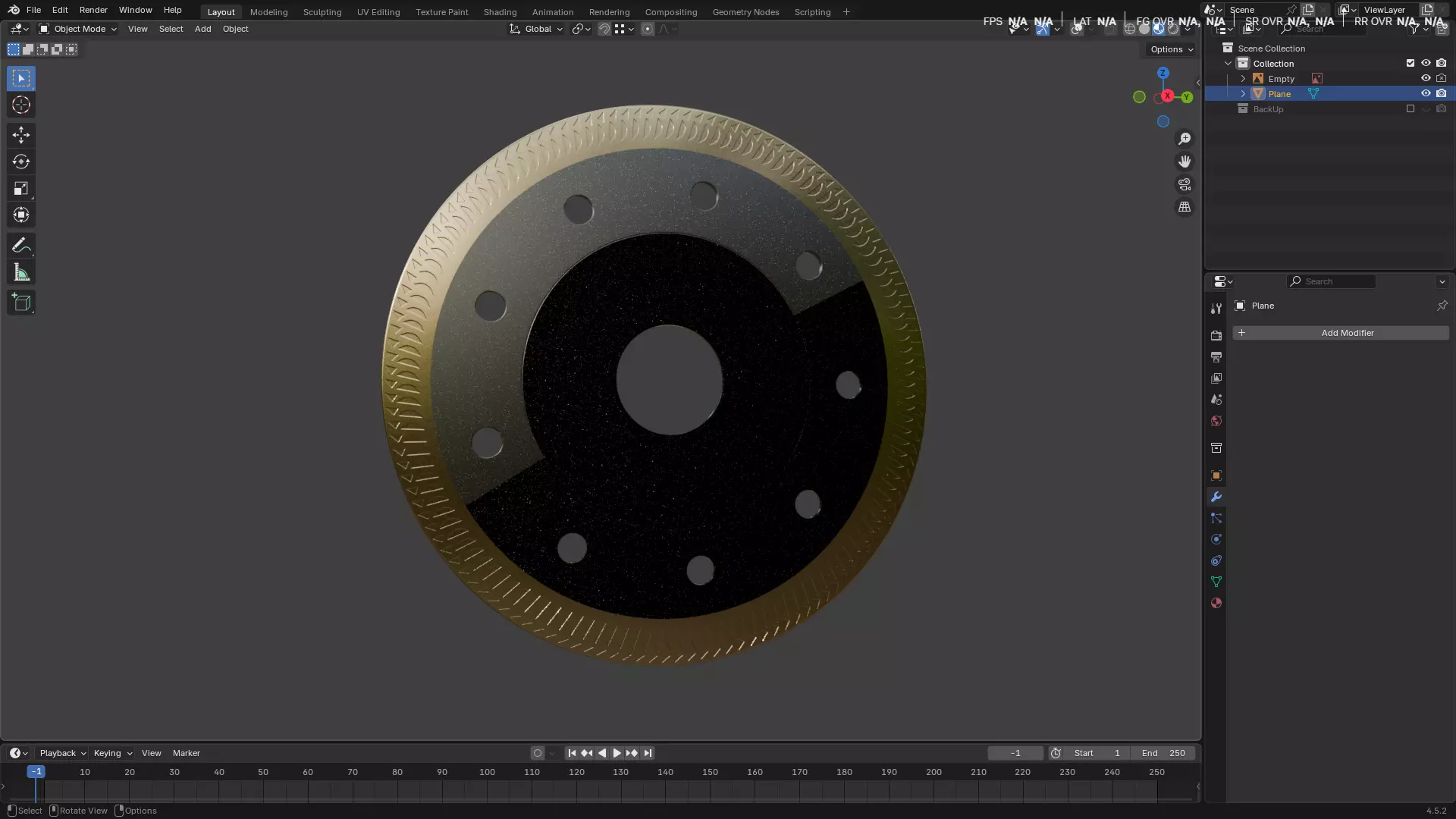Jump to the timeline end frame

coord(648,753)
